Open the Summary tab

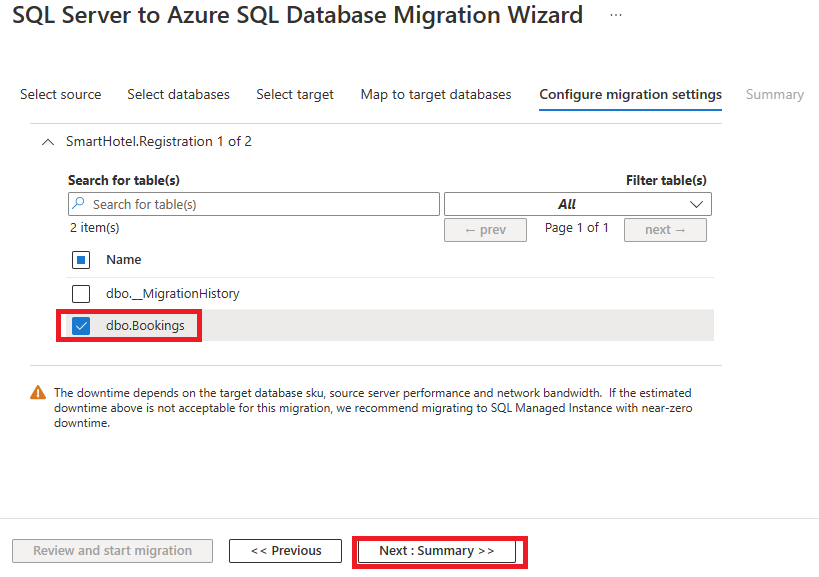tap(775, 95)
